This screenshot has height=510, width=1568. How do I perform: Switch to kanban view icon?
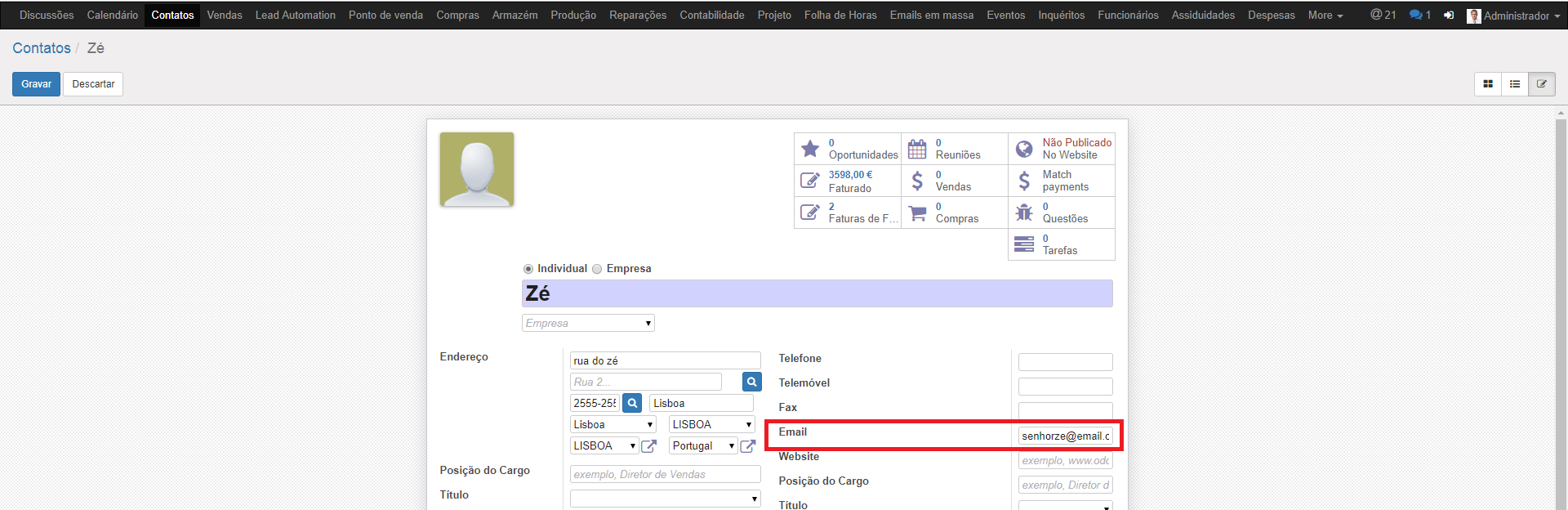1488,84
